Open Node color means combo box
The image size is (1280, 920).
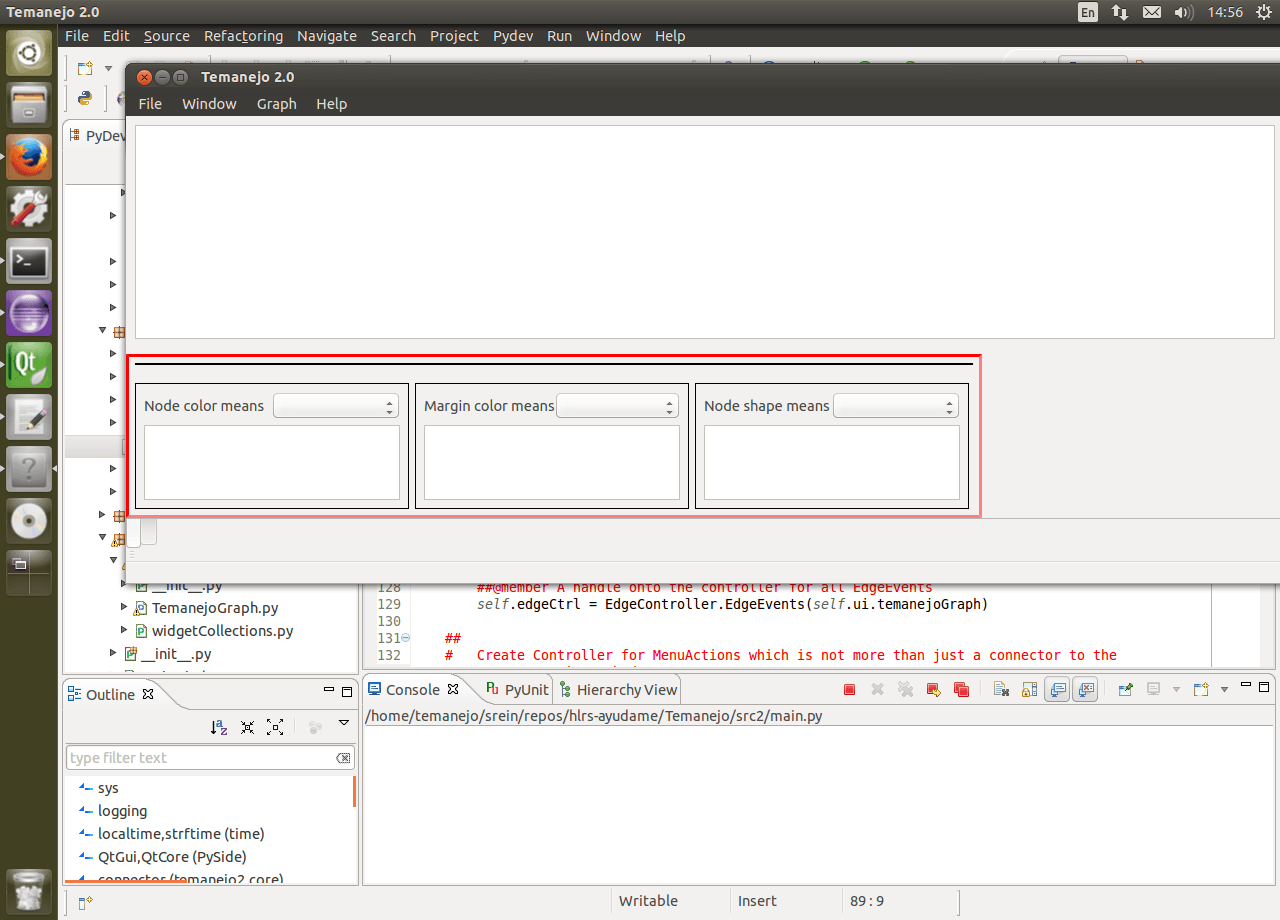pyautogui.click(x=336, y=406)
